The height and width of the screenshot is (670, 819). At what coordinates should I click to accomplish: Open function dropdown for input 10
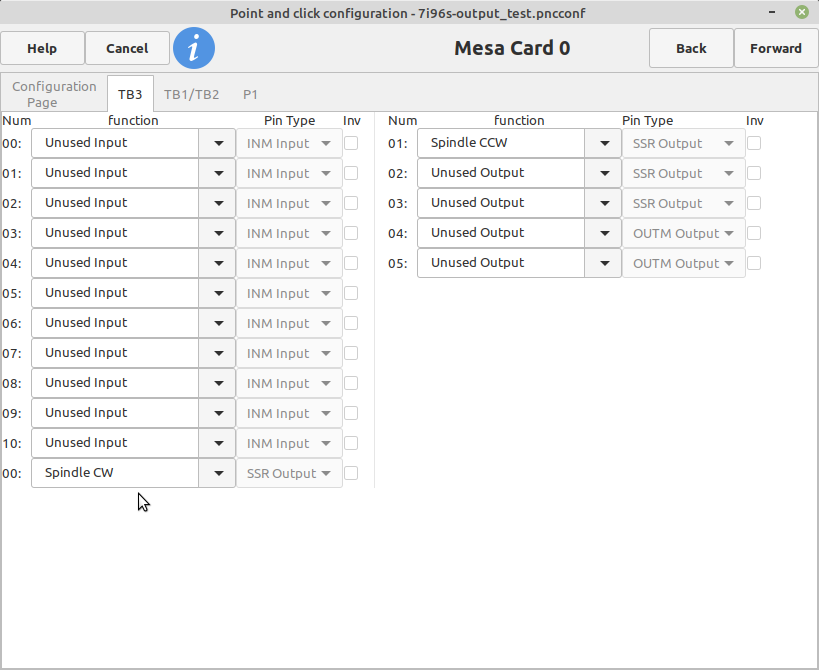[x=218, y=443]
